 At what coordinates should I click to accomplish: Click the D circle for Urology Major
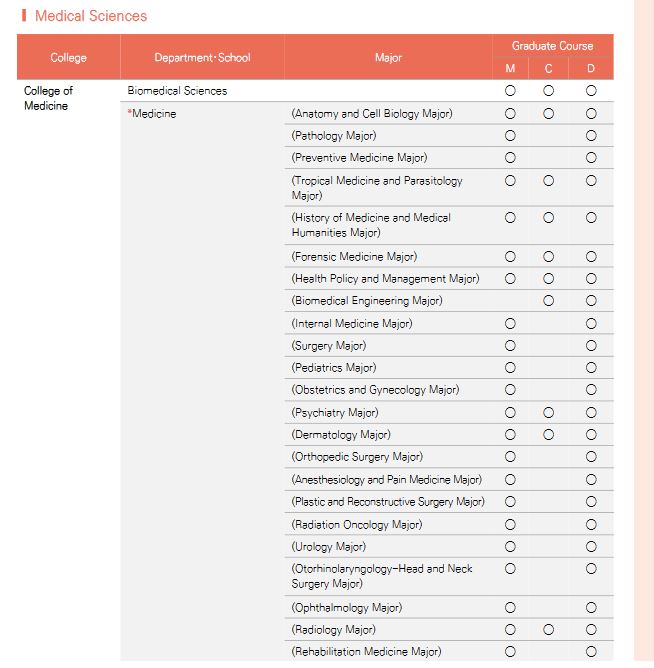(591, 547)
